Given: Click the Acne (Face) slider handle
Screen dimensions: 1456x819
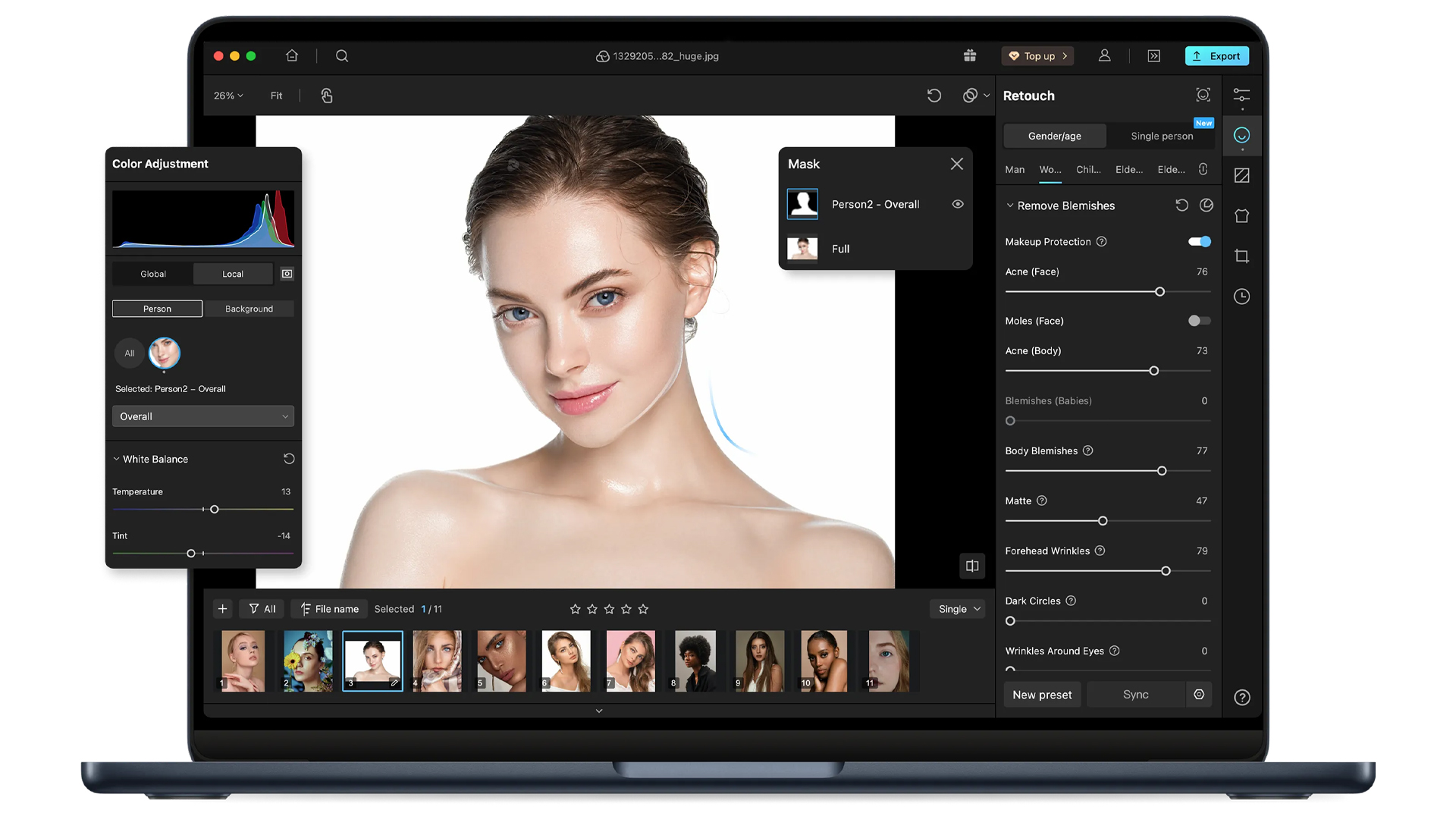Looking at the screenshot, I should 1159,292.
